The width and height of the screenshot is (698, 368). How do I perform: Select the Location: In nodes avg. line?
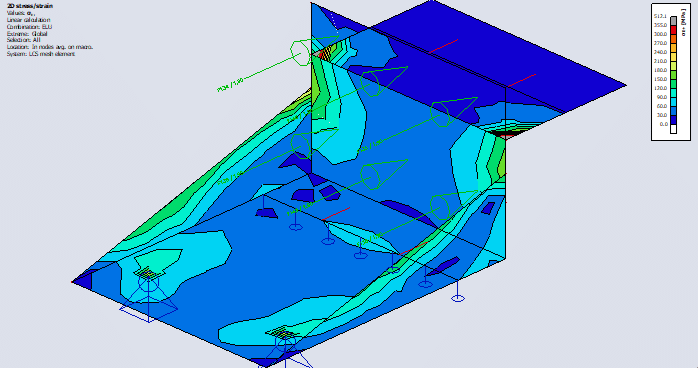click(x=50, y=47)
